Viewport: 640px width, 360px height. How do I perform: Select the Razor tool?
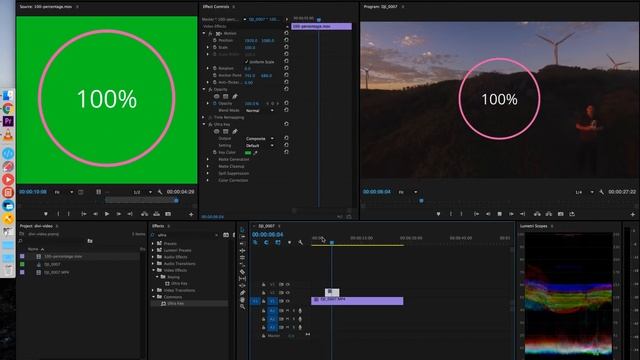click(242, 271)
